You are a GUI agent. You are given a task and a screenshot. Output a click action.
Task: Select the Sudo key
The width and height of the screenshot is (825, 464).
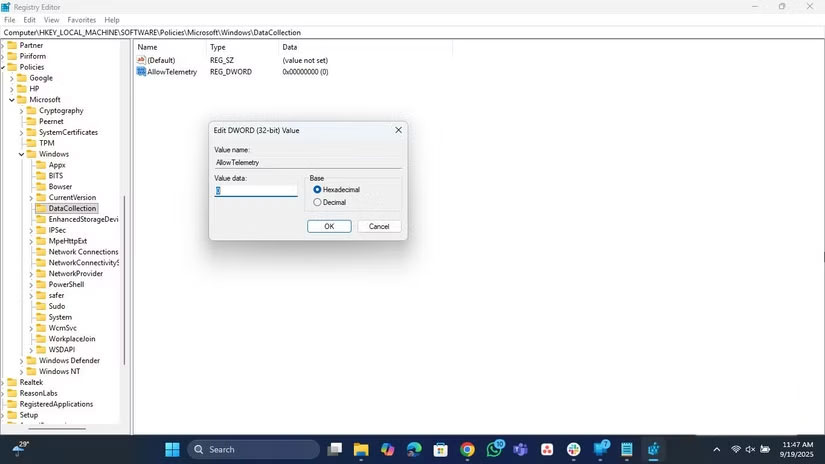[56, 306]
